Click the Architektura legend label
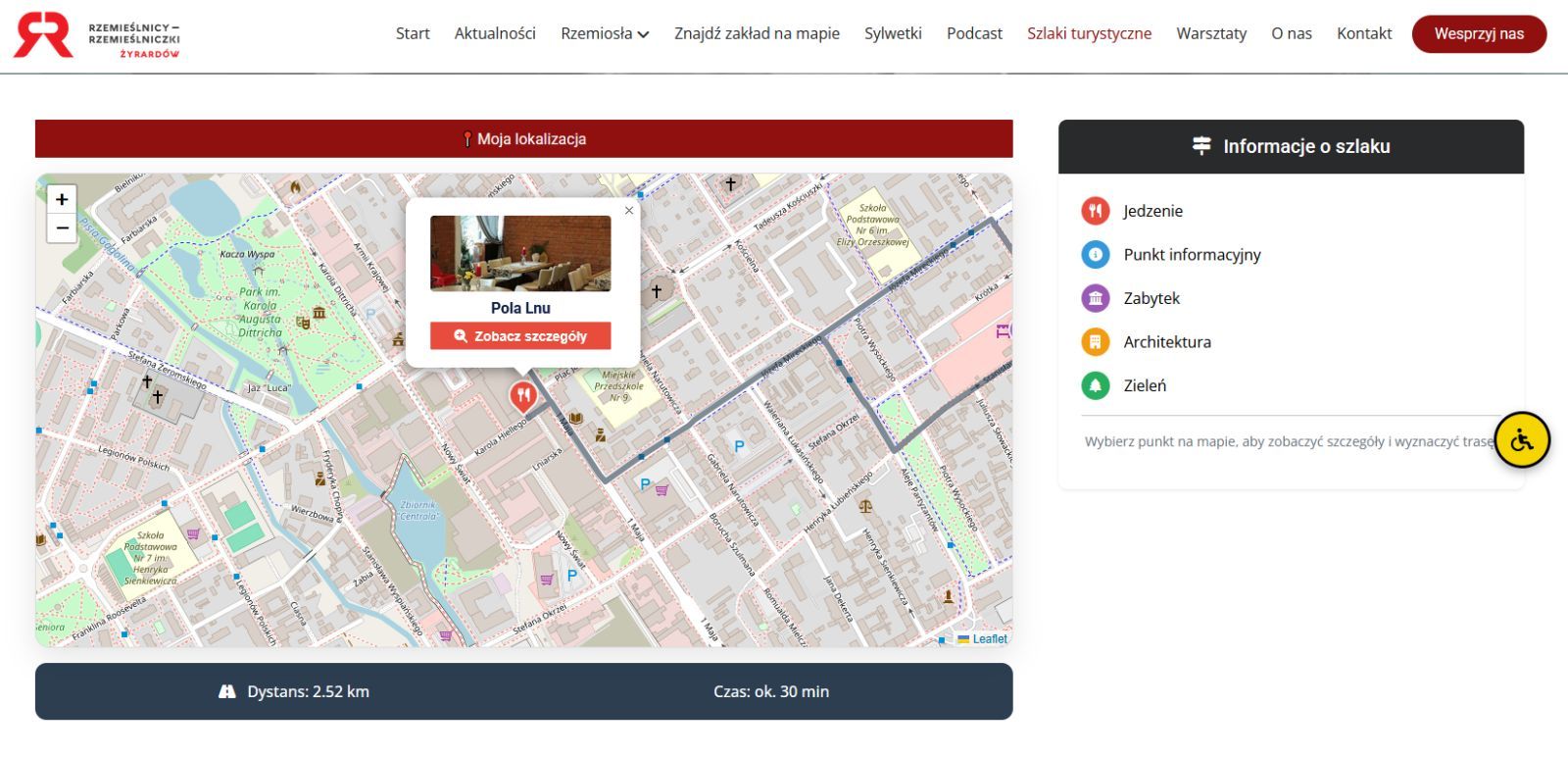Viewport: 1568px width, 757px height. (1167, 342)
